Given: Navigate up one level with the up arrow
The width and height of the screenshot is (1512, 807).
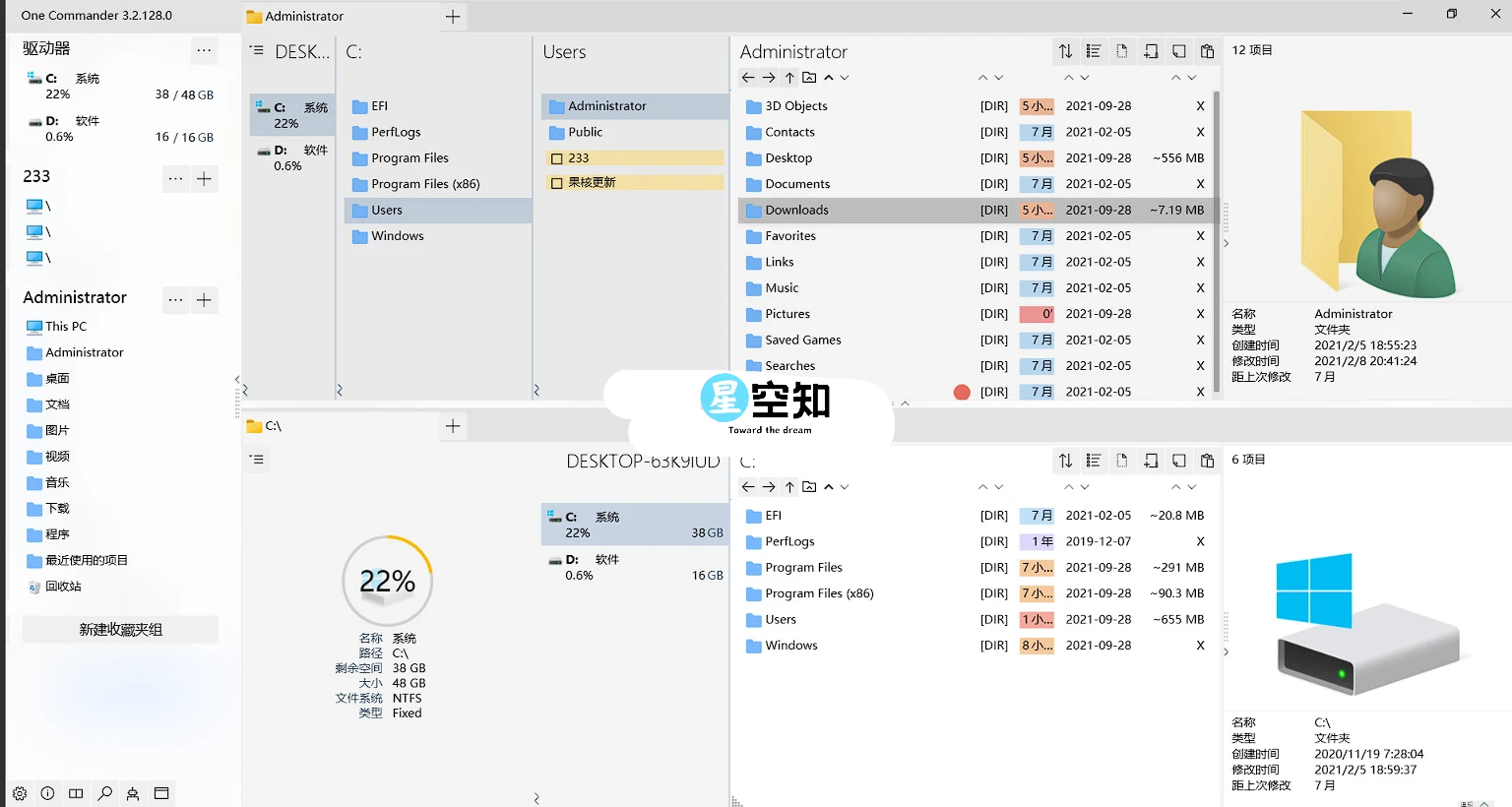Looking at the screenshot, I should tap(788, 77).
